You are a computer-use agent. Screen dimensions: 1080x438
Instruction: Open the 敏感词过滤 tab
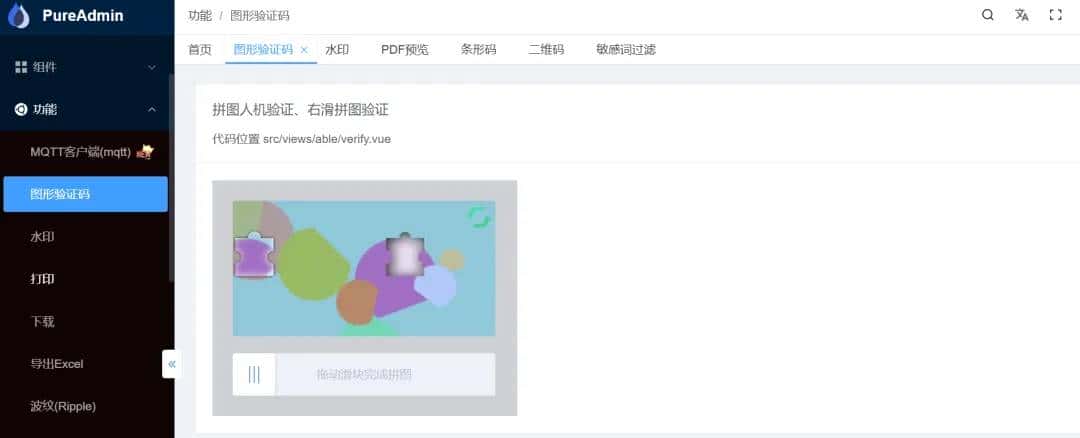pos(626,50)
